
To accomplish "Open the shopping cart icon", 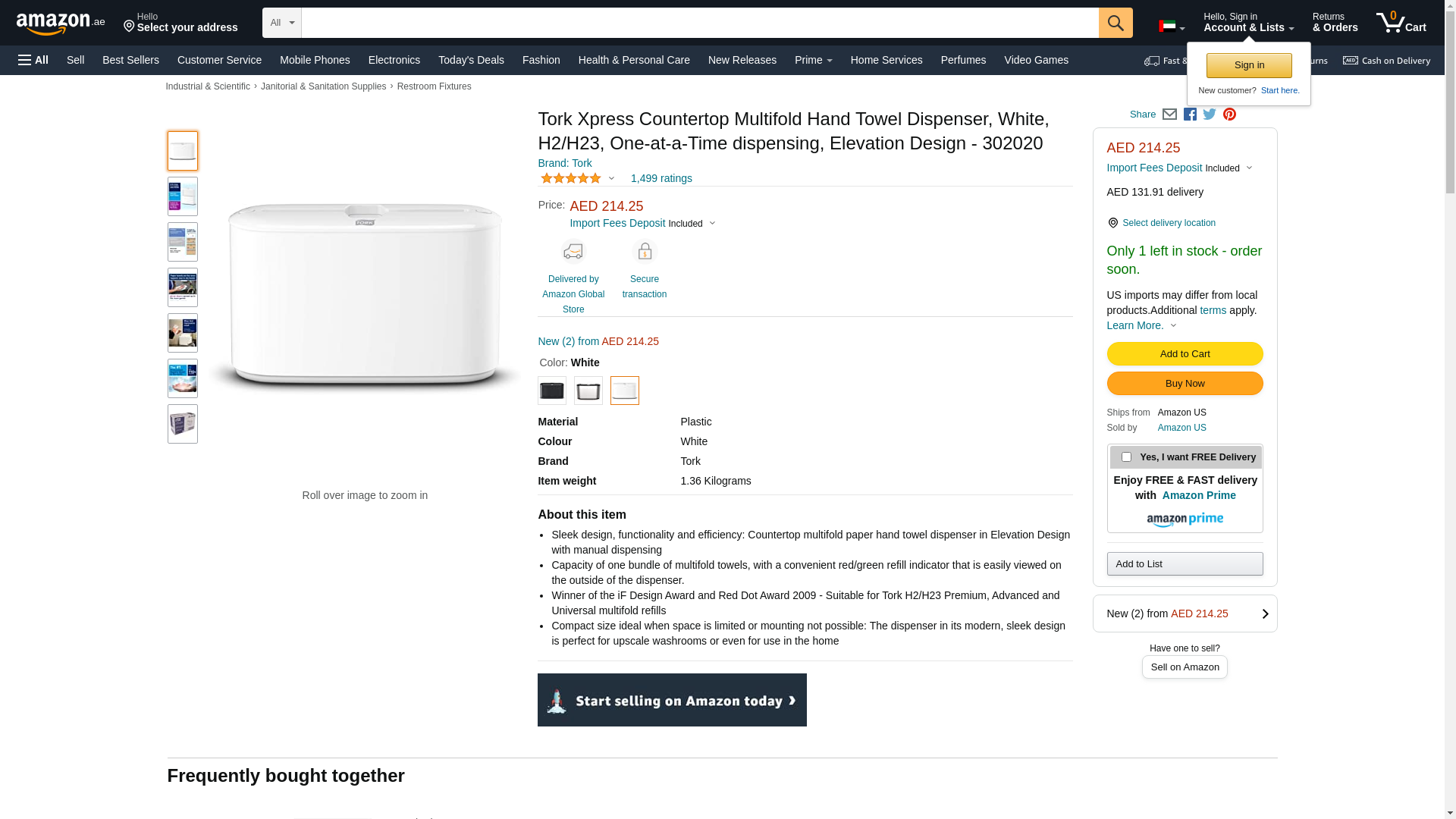I will click(x=1400, y=23).
